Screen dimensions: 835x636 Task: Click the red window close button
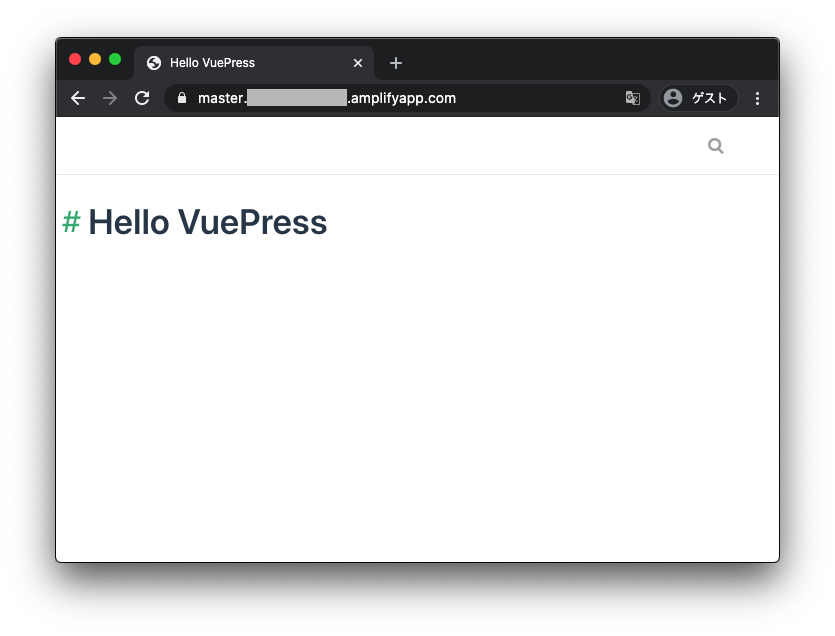(x=75, y=59)
